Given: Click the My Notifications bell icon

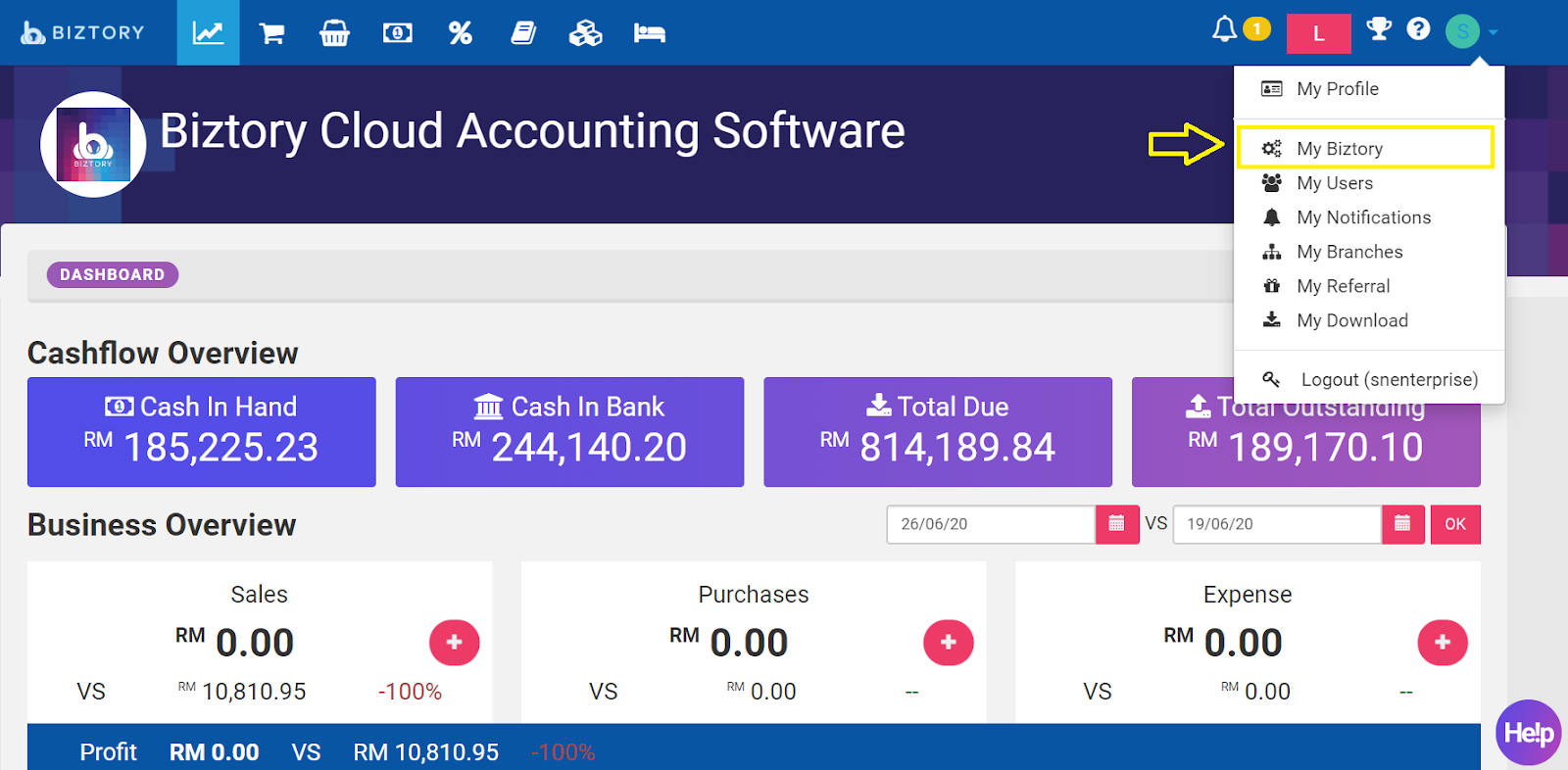Looking at the screenshot, I should tap(1271, 217).
